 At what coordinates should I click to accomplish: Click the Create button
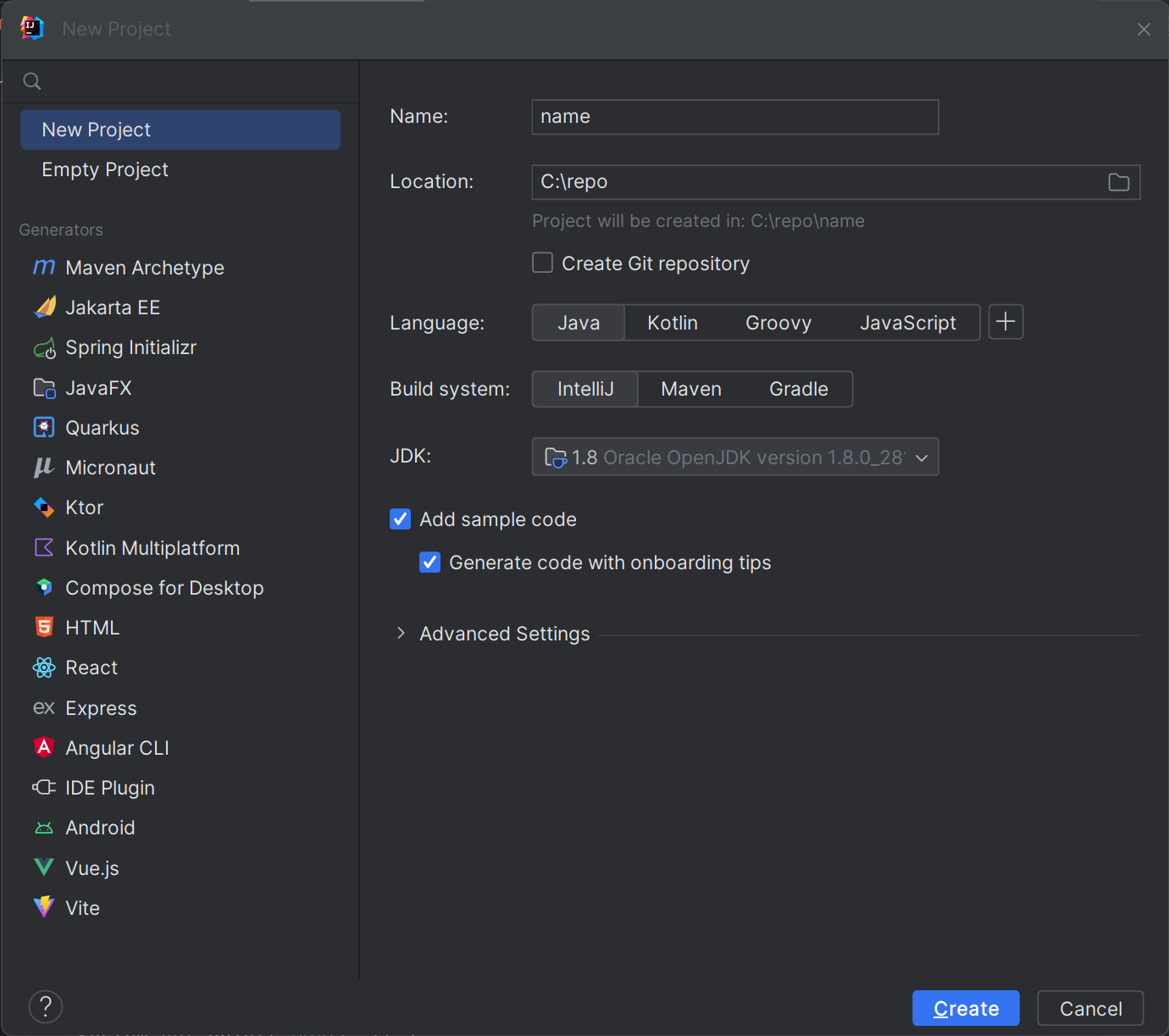(x=966, y=1008)
